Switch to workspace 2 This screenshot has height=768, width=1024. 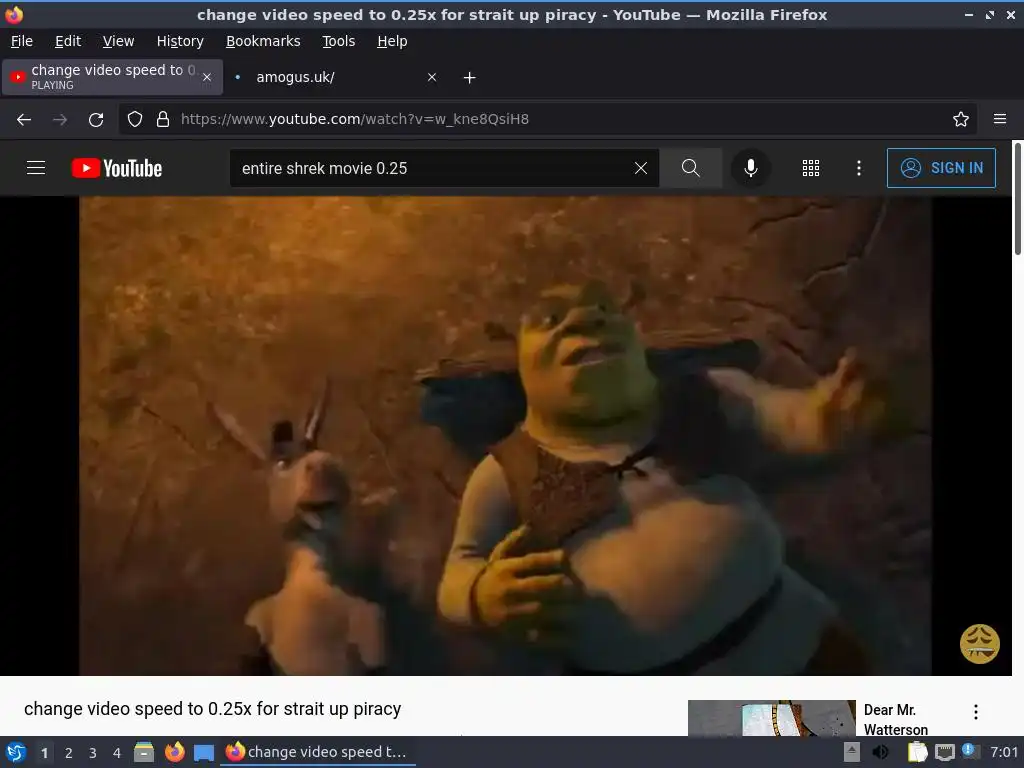click(x=69, y=753)
